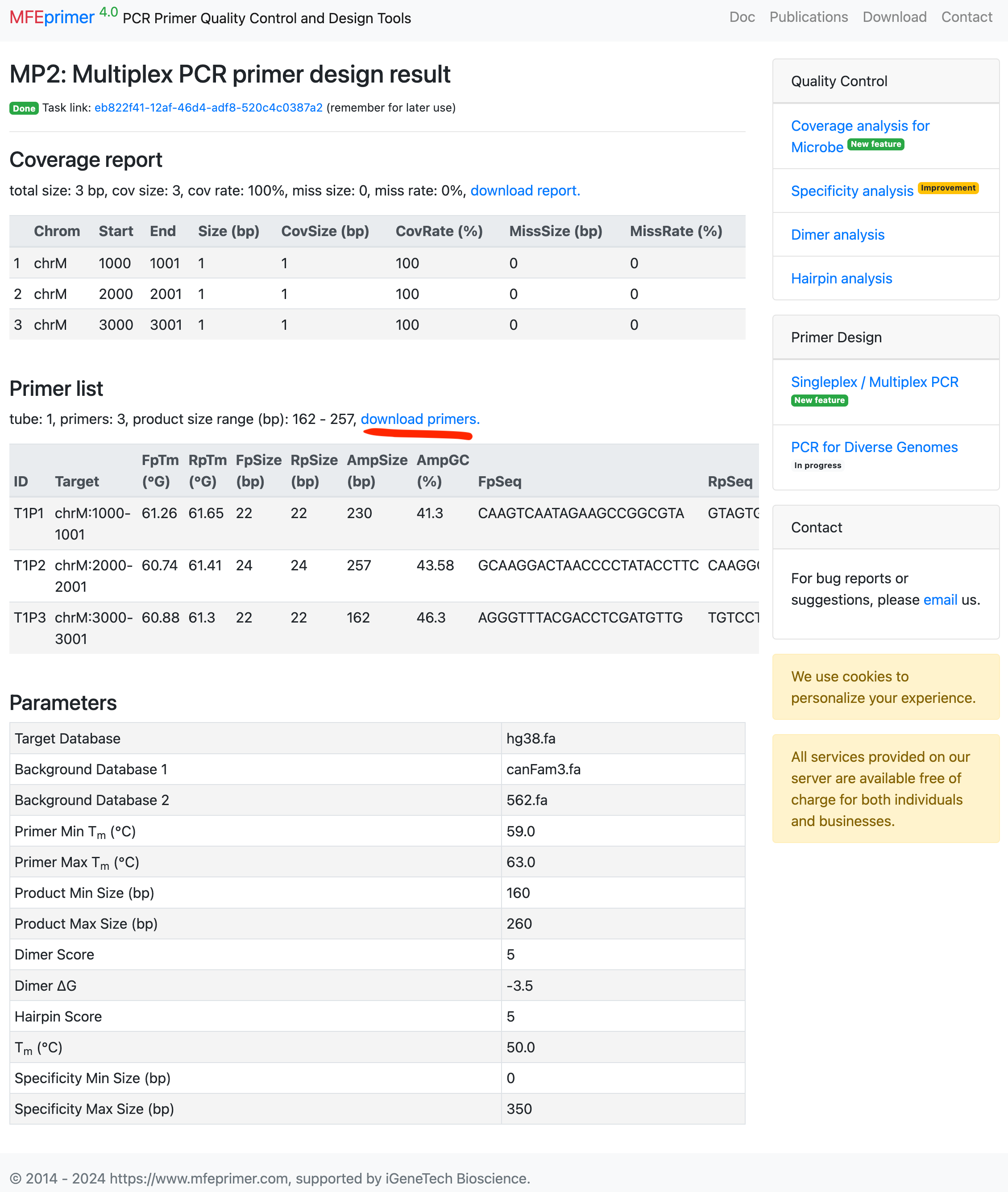Click Specificity Max Size value 350
Screen dimensions: 1008x1192
point(519,1109)
